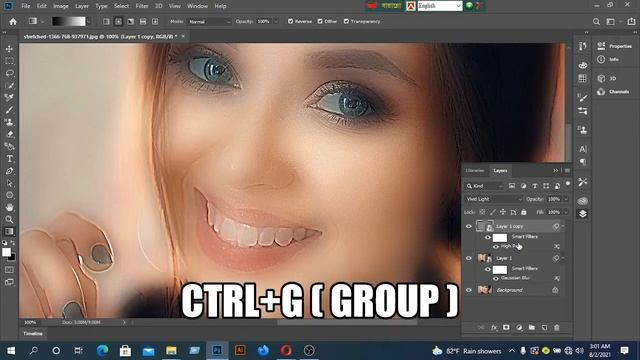Hide Layer 1 copy visibility eye
This screenshot has height=360, width=640.
click(x=469, y=226)
